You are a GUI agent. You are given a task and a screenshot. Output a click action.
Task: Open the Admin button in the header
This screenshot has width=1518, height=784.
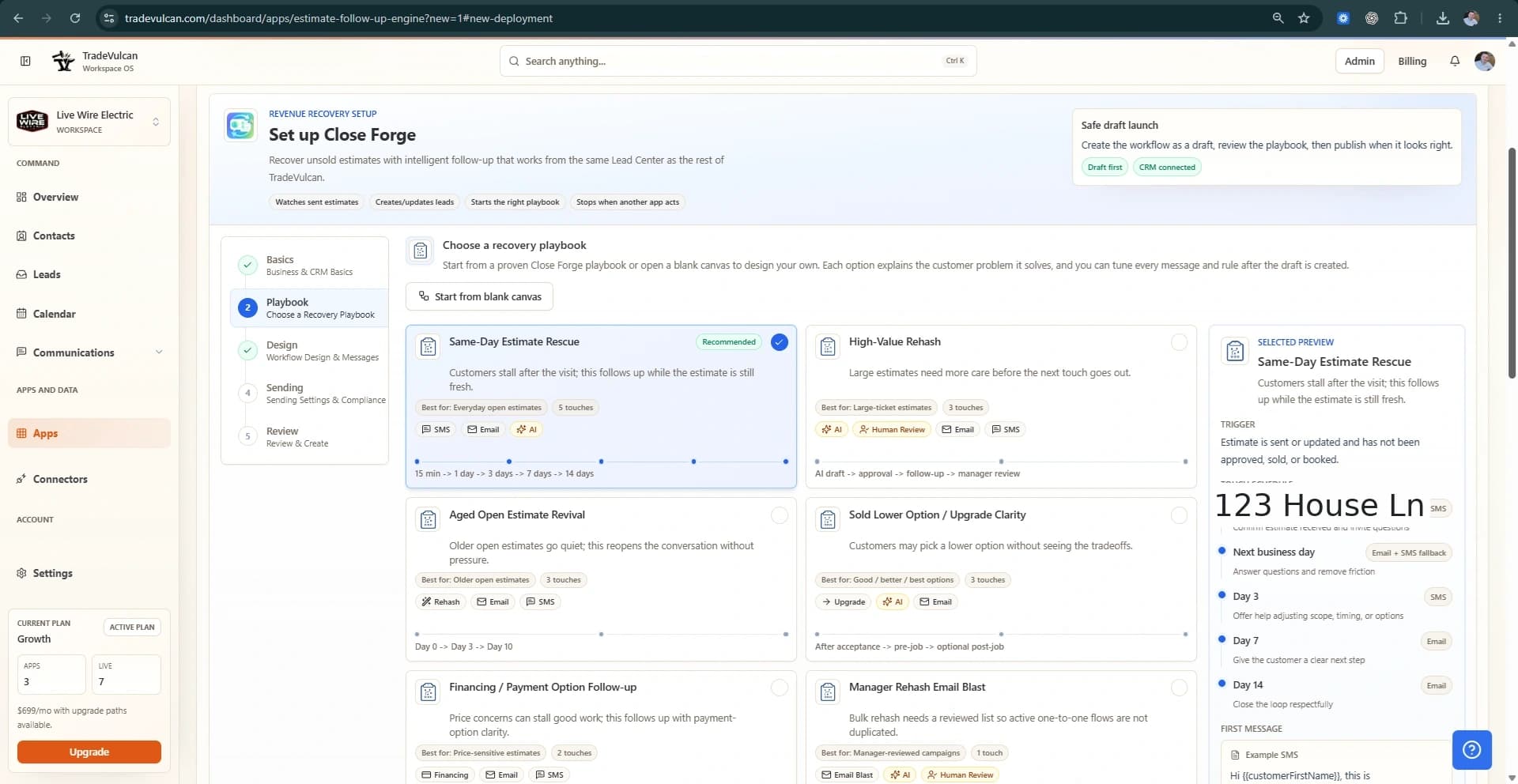1359,61
